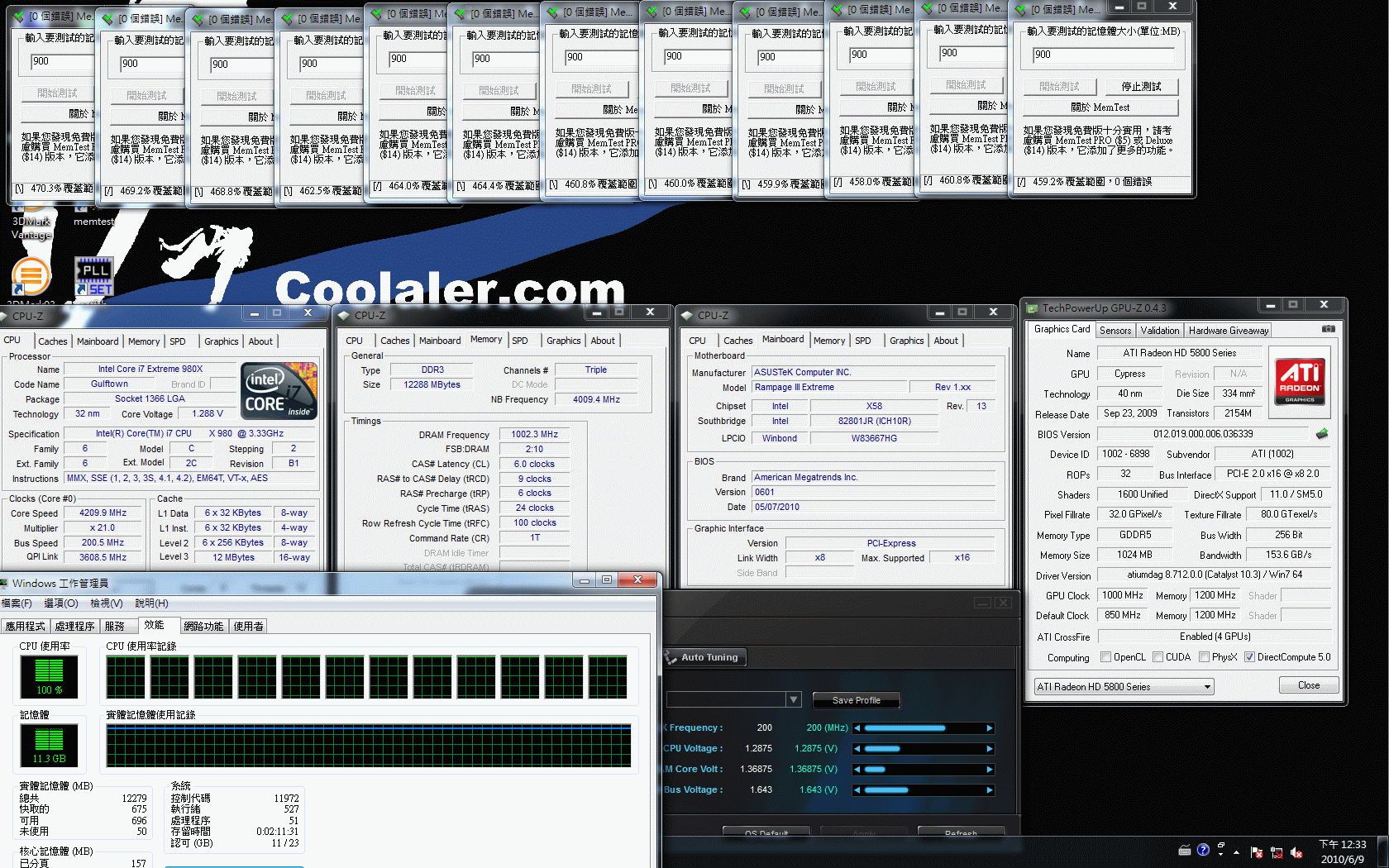Click the ATI Radeon logo in GPU-Z
The width and height of the screenshot is (1389, 868).
click(x=1300, y=381)
